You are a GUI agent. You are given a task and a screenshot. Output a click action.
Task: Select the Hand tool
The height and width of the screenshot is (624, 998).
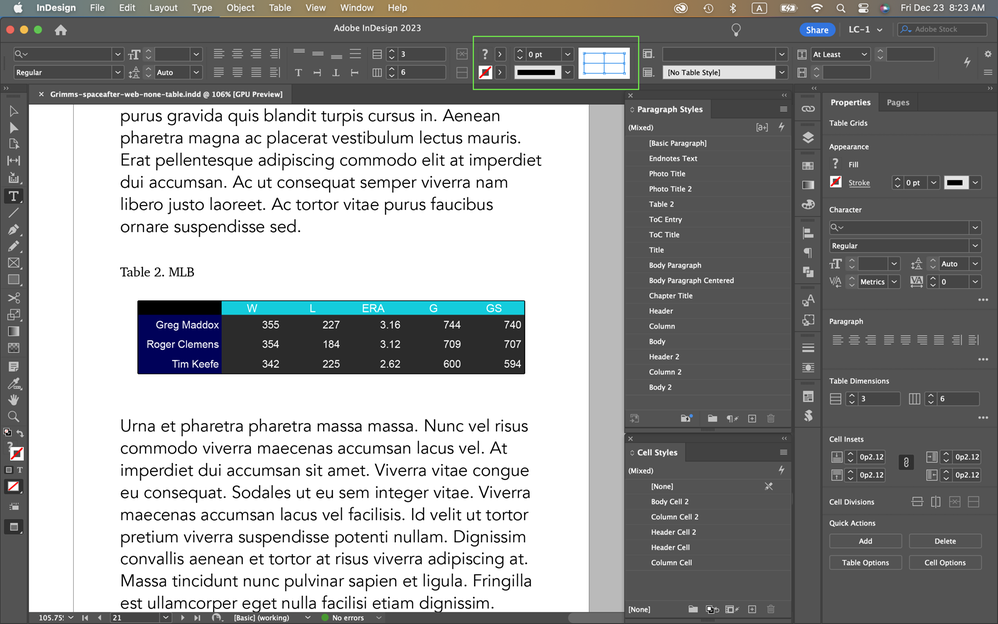(x=13, y=400)
